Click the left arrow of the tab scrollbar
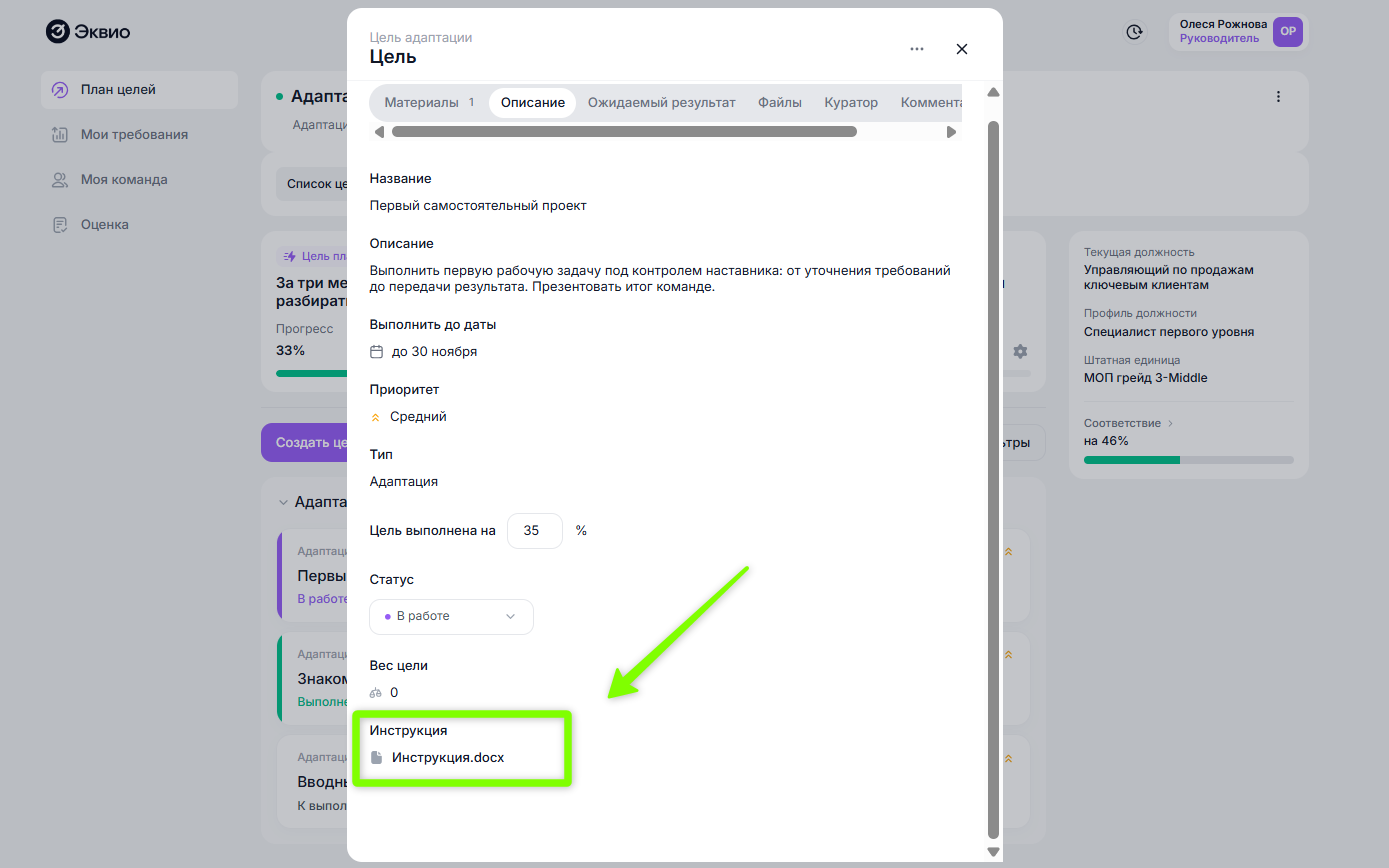Image resolution: width=1389 pixels, height=868 pixels. click(x=379, y=131)
